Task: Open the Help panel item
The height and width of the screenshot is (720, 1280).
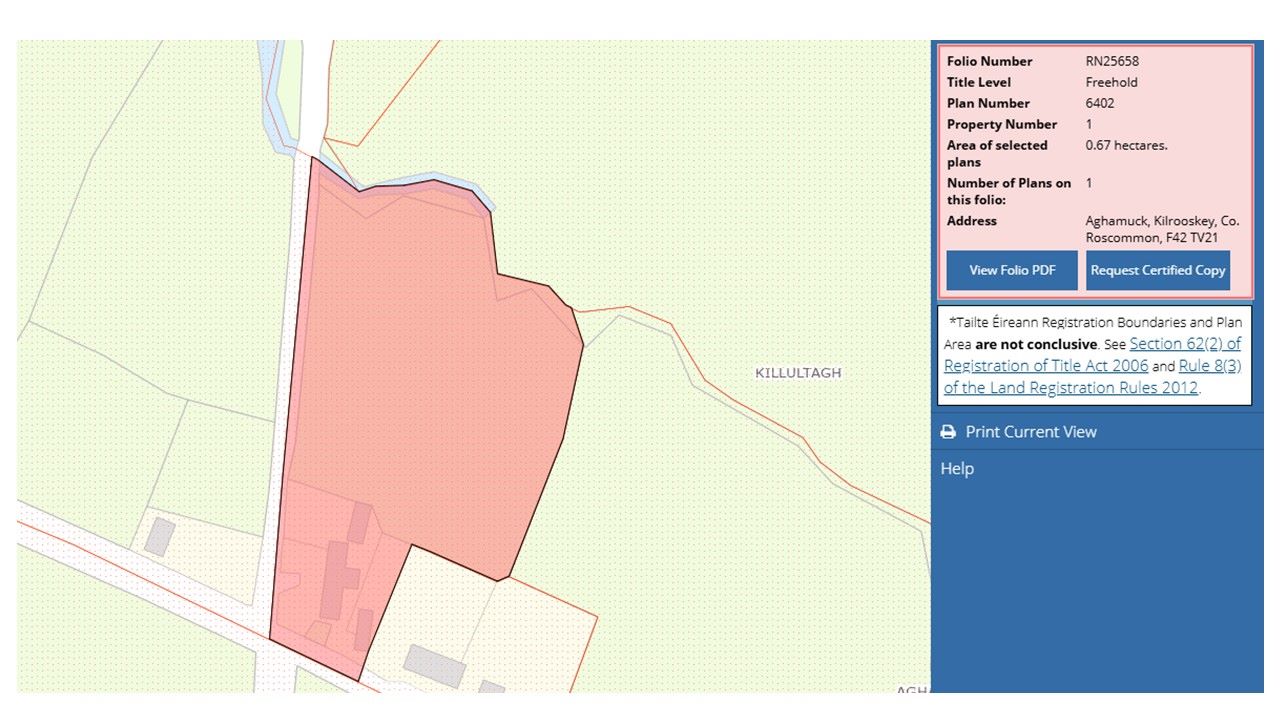Action: pos(957,469)
